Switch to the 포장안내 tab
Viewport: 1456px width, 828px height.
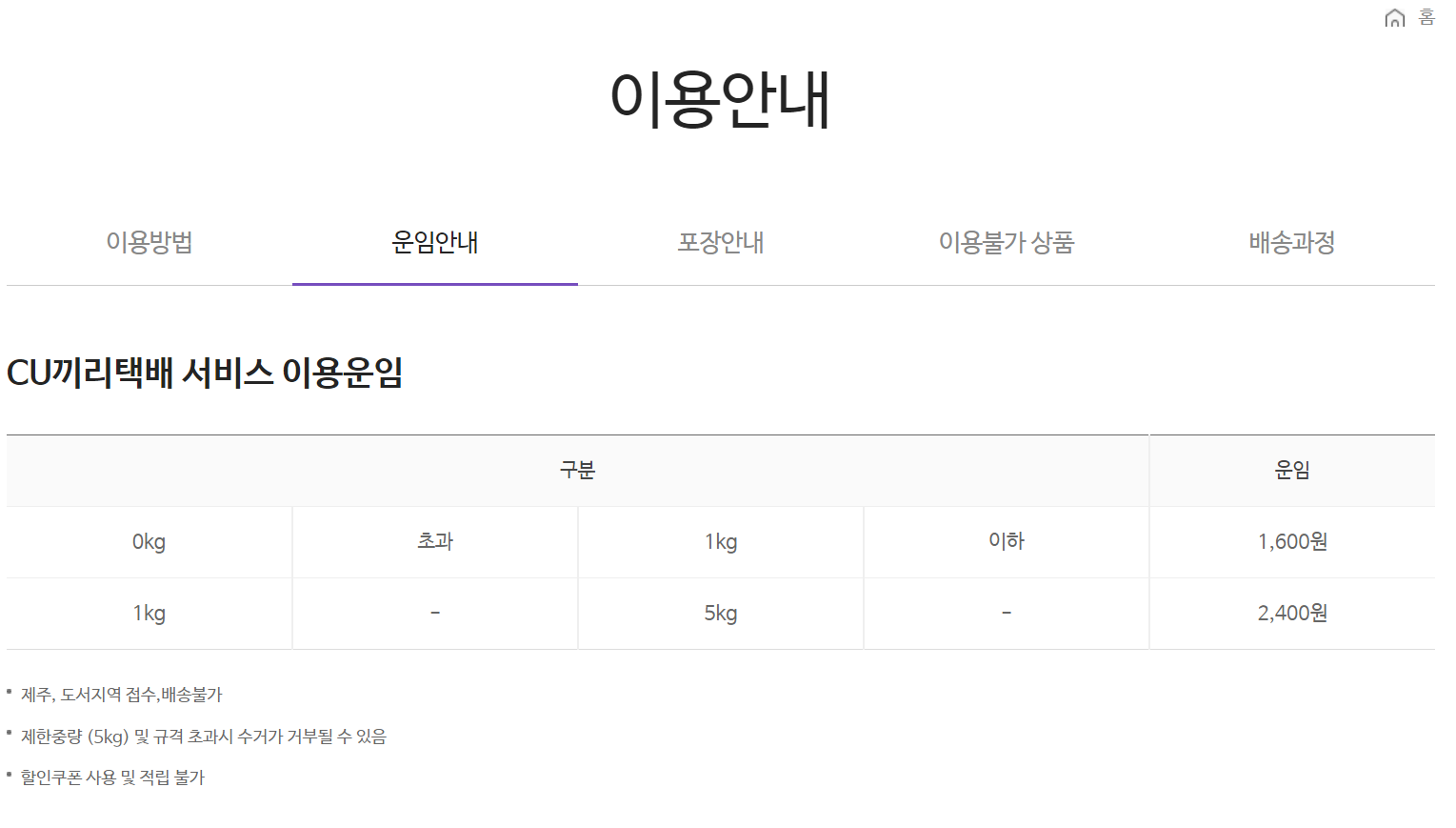click(x=721, y=242)
